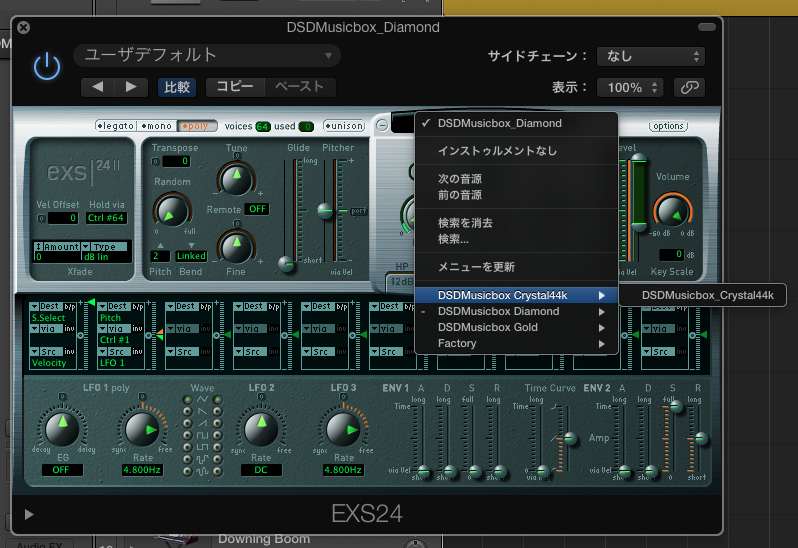This screenshot has height=548, width=798.
Task: Open Dest dropdown of S.Select slot
Action: coord(47,306)
